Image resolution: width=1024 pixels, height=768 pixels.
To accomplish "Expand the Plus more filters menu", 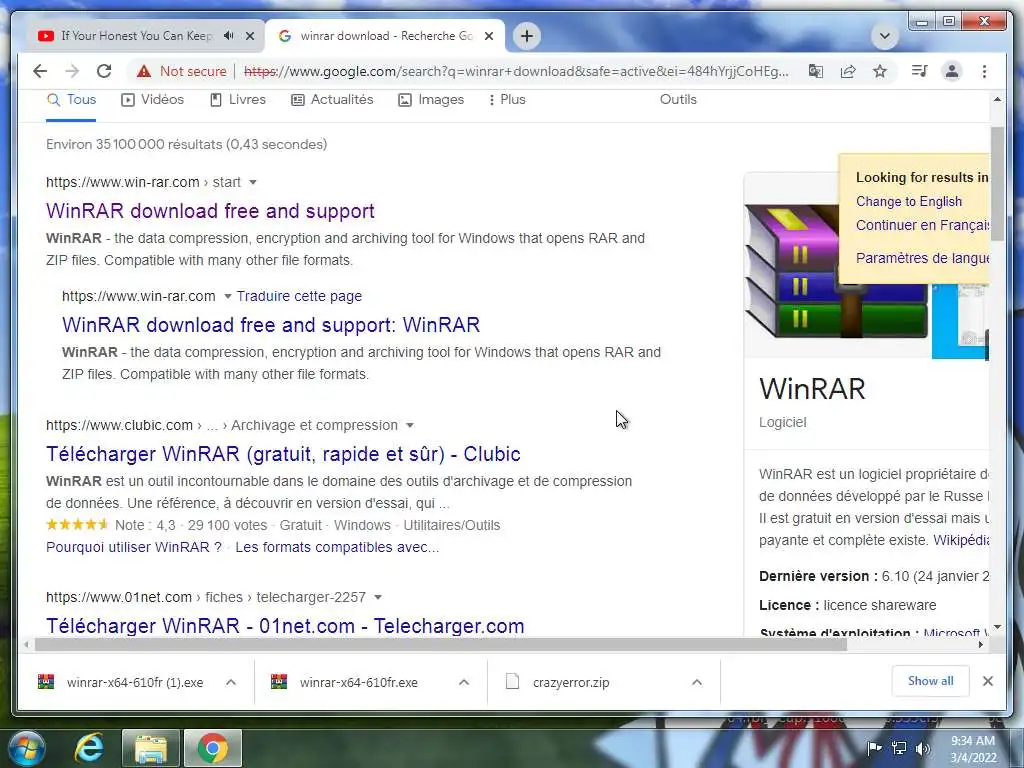I will 507,100.
